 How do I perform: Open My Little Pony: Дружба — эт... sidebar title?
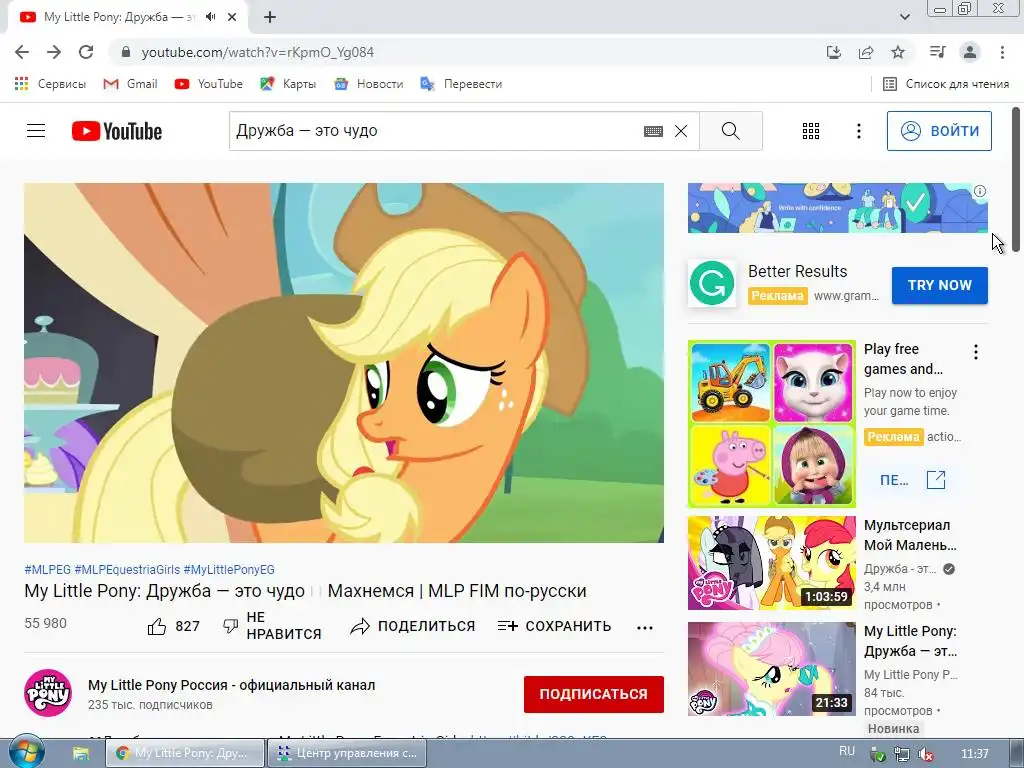click(x=910, y=641)
